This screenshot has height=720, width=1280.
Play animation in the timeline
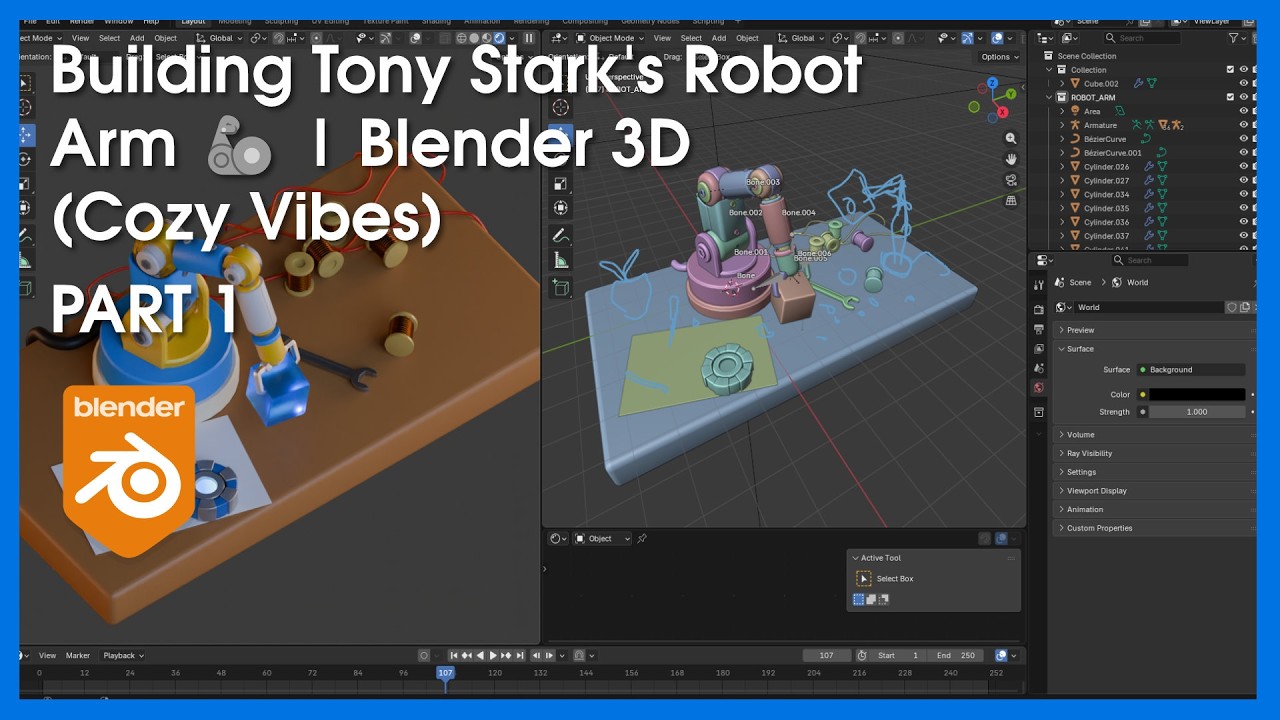[493, 656]
